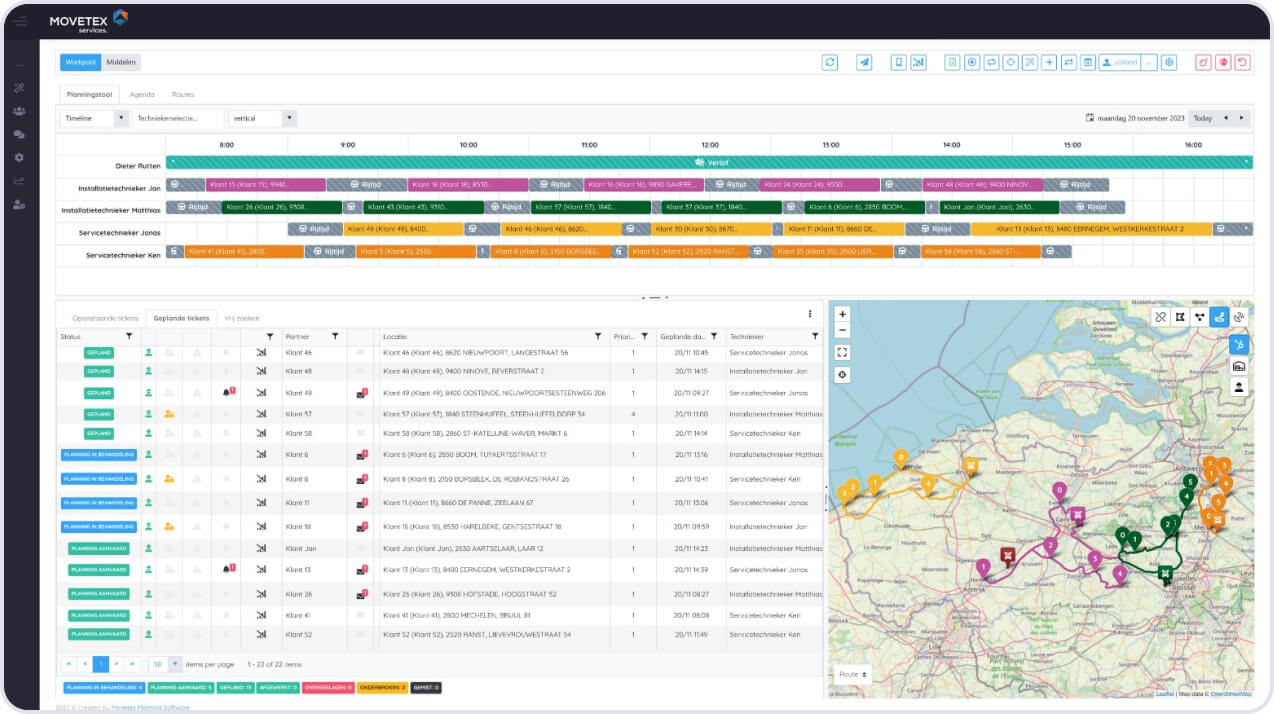Go to next day with right arrow
The image size is (1274, 714).
(1242, 118)
